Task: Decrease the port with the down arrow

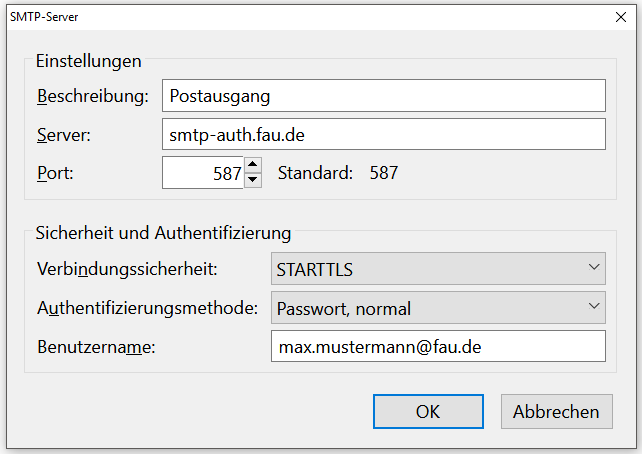Action: 253,181
